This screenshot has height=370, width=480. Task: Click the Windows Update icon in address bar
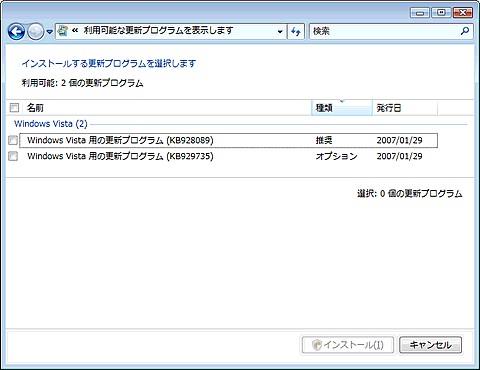point(62,31)
